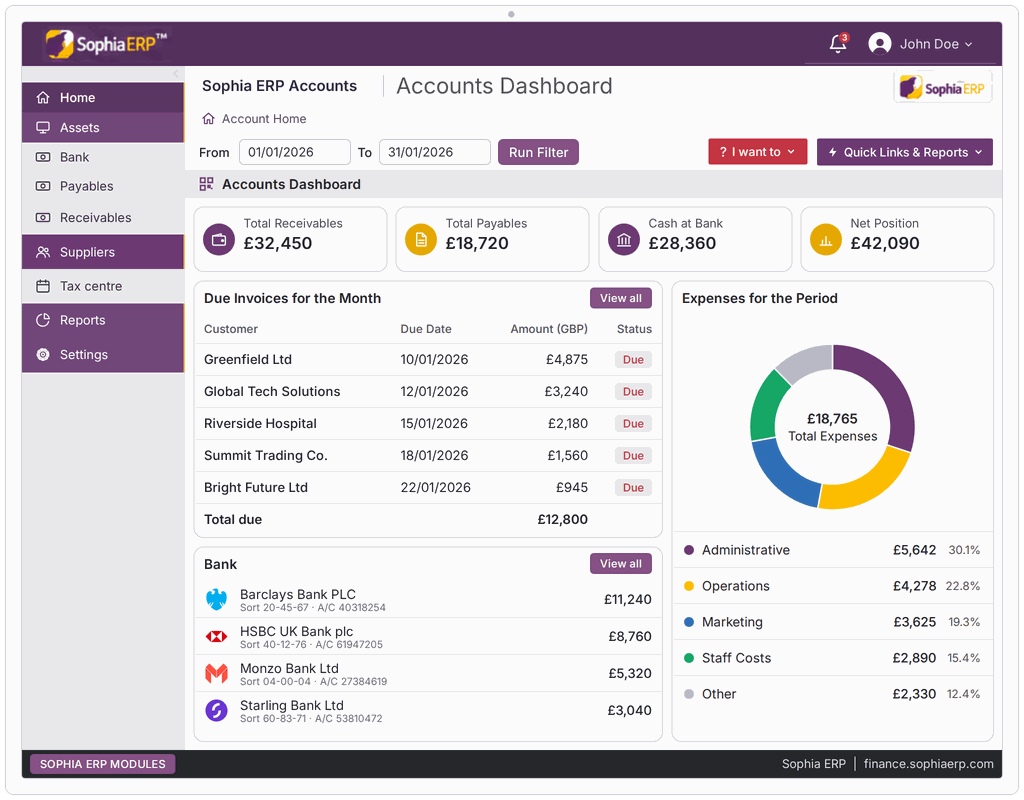This screenshot has height=800, width=1024.
Task: Click the Run Filter button
Action: coord(538,152)
